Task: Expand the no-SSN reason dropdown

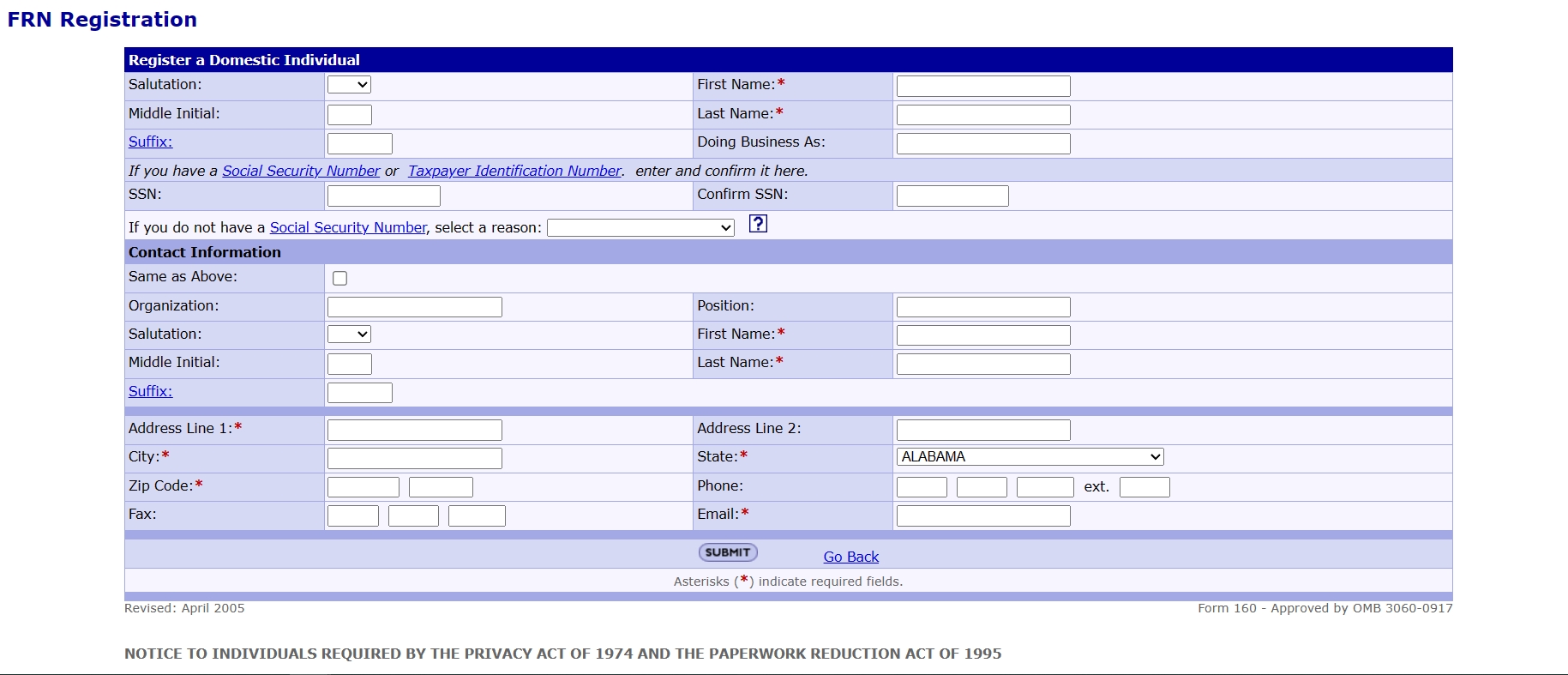Action: coord(640,227)
